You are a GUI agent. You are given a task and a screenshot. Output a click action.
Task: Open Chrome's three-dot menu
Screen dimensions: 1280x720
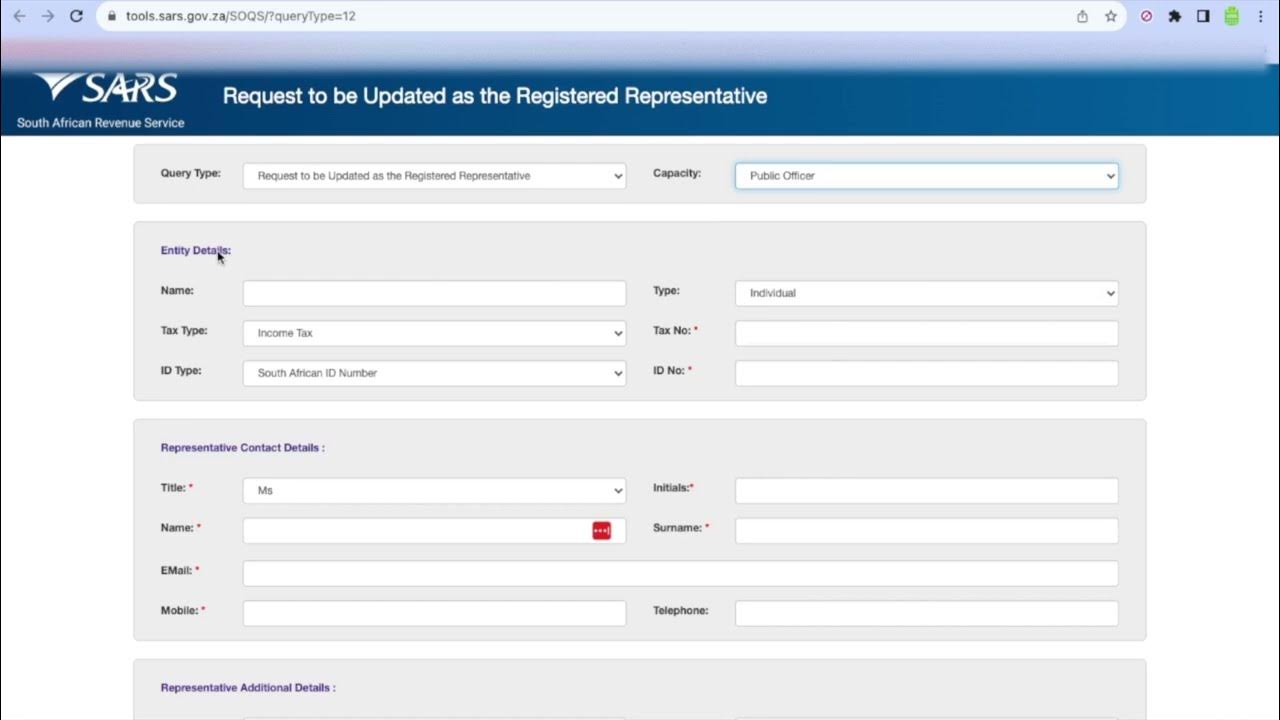pos(1260,16)
